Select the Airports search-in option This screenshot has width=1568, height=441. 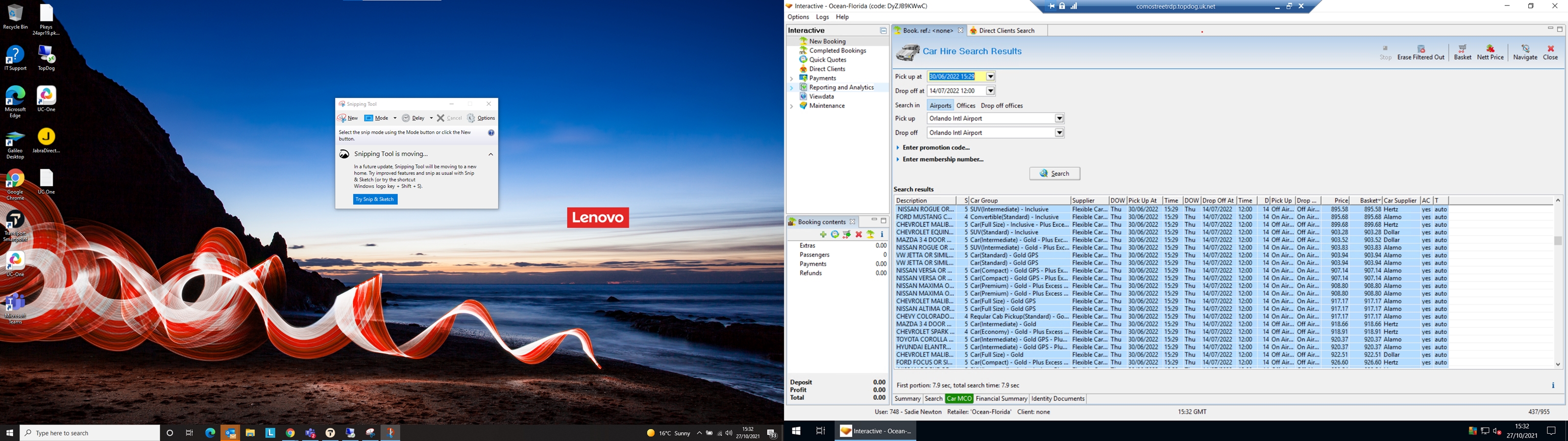tap(940, 105)
